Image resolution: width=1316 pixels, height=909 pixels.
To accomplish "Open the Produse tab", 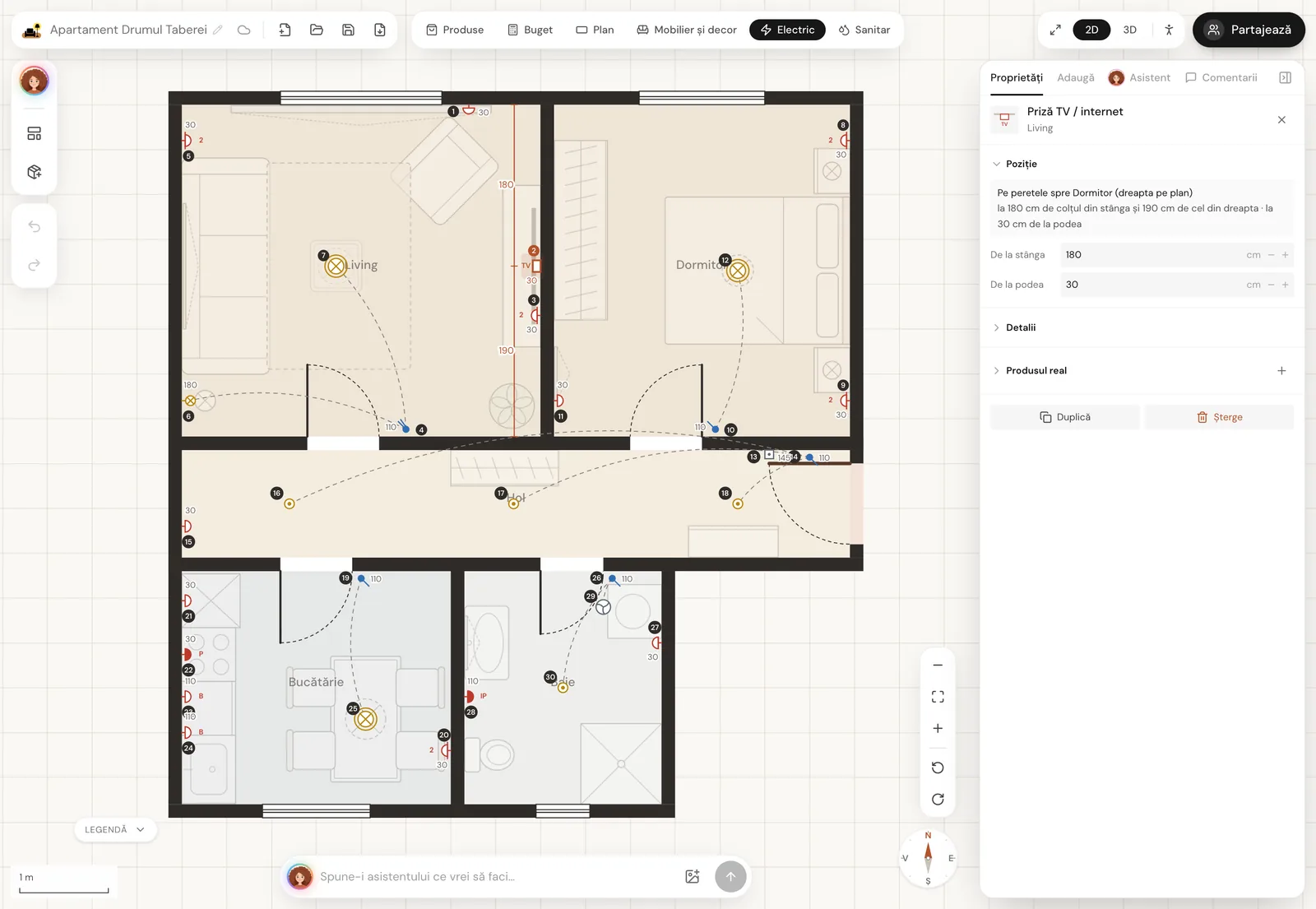I will pyautogui.click(x=455, y=30).
